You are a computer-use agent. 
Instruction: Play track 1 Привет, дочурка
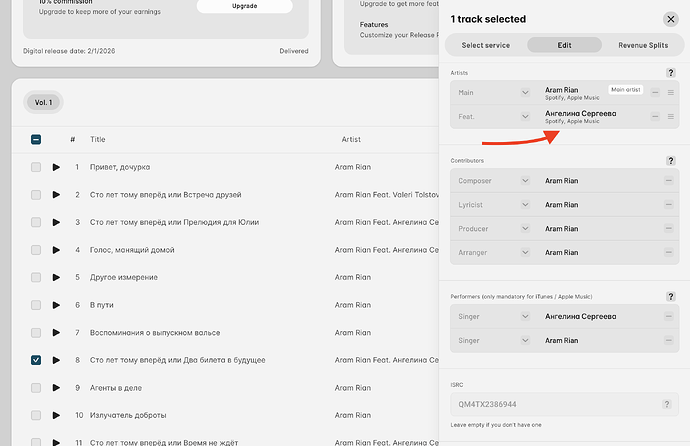point(56,167)
